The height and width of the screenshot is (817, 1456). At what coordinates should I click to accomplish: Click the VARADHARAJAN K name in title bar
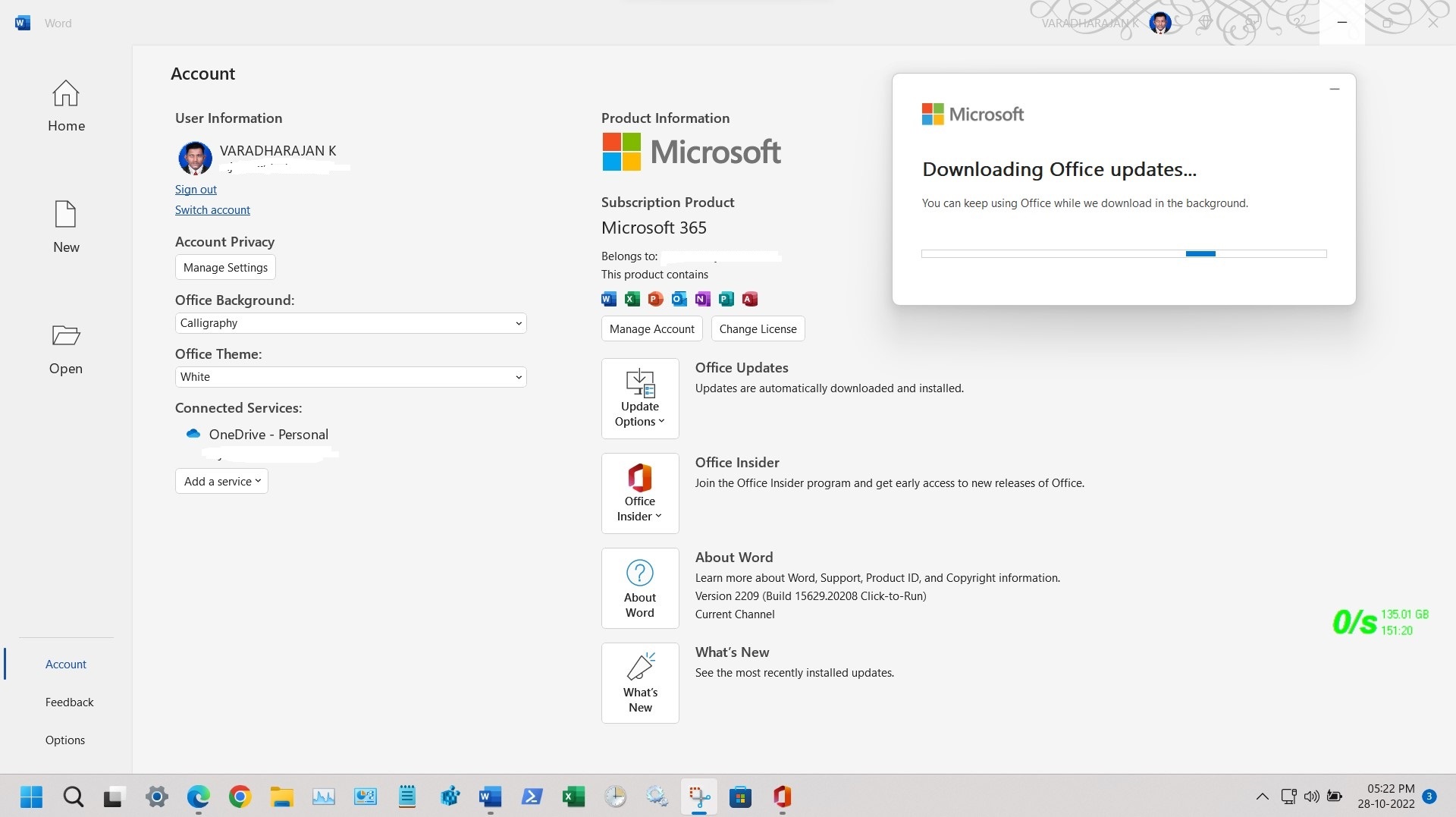pyautogui.click(x=1090, y=23)
